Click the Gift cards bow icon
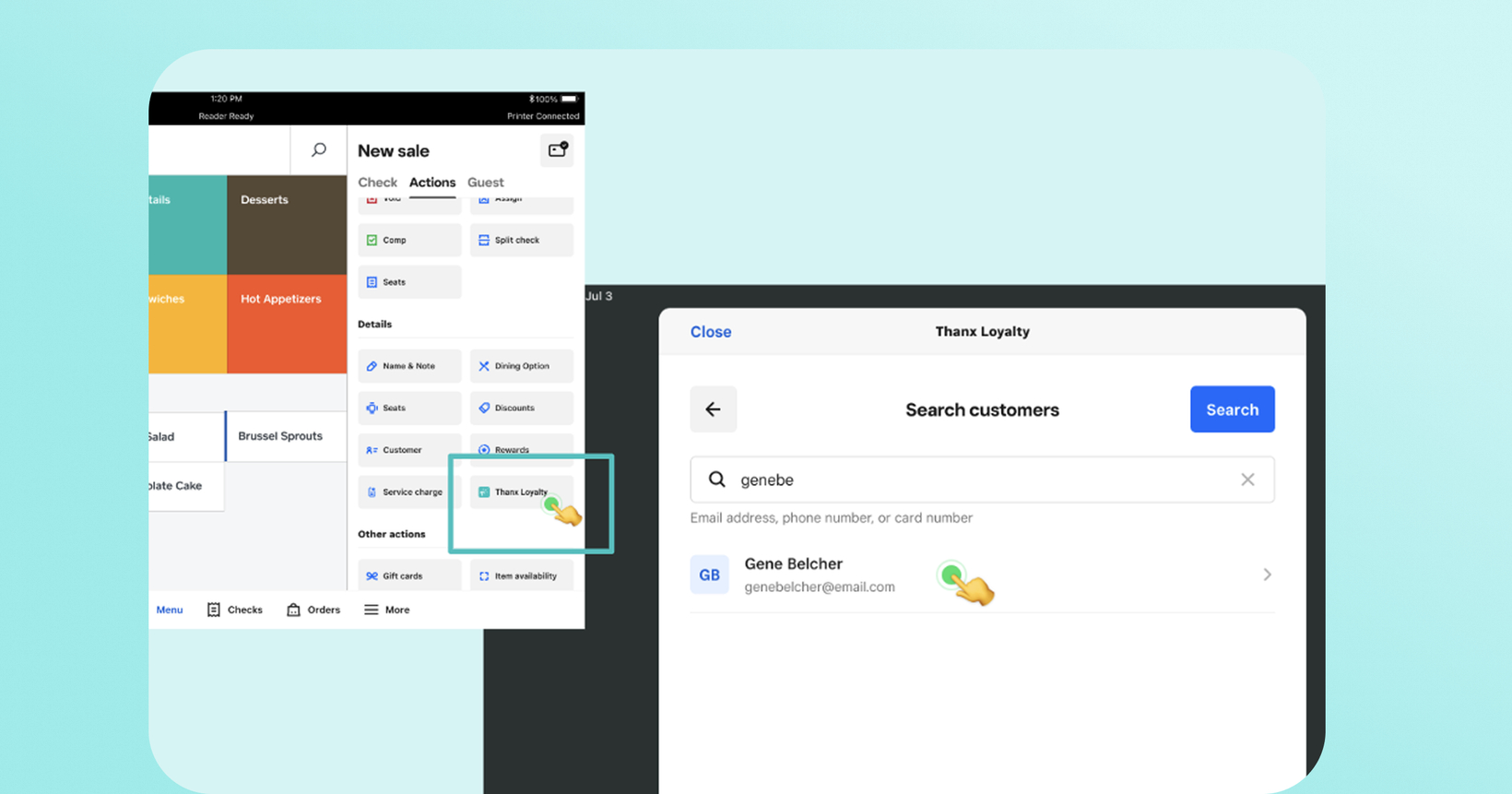Screen dimensions: 1512x794 tap(372, 575)
